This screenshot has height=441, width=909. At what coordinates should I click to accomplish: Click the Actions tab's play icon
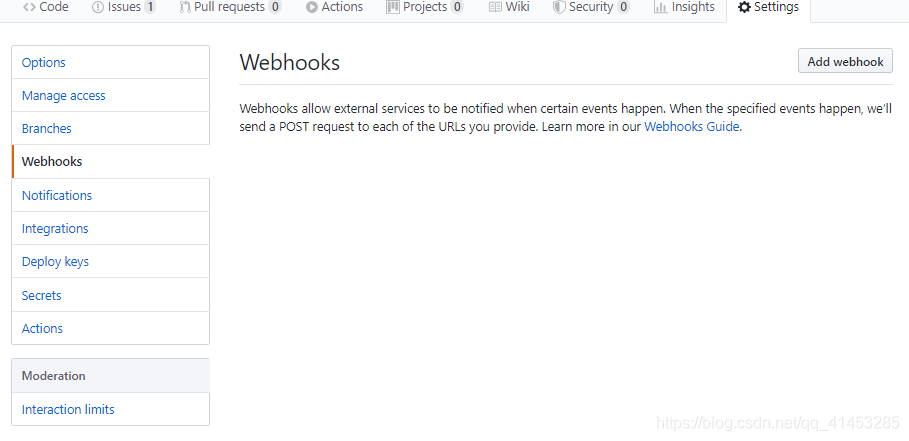tap(312, 7)
